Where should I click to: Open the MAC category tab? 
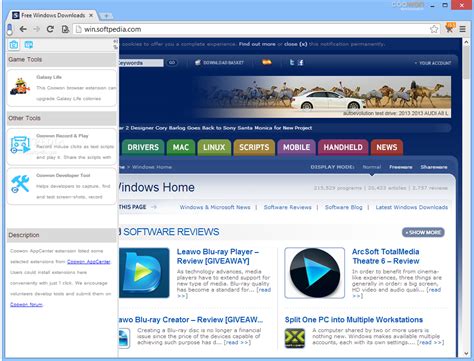point(181,147)
